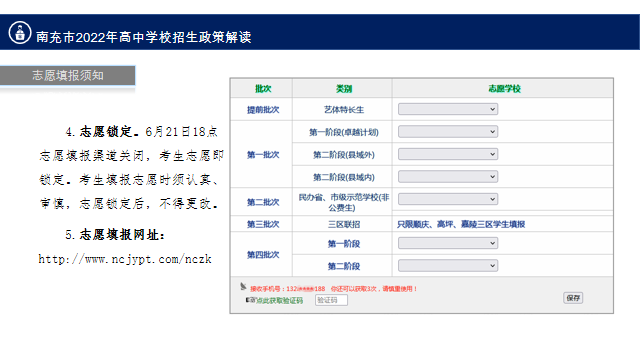Open the 艺体特长生 school dropdown
The height and width of the screenshot is (360, 640).
click(x=448, y=109)
